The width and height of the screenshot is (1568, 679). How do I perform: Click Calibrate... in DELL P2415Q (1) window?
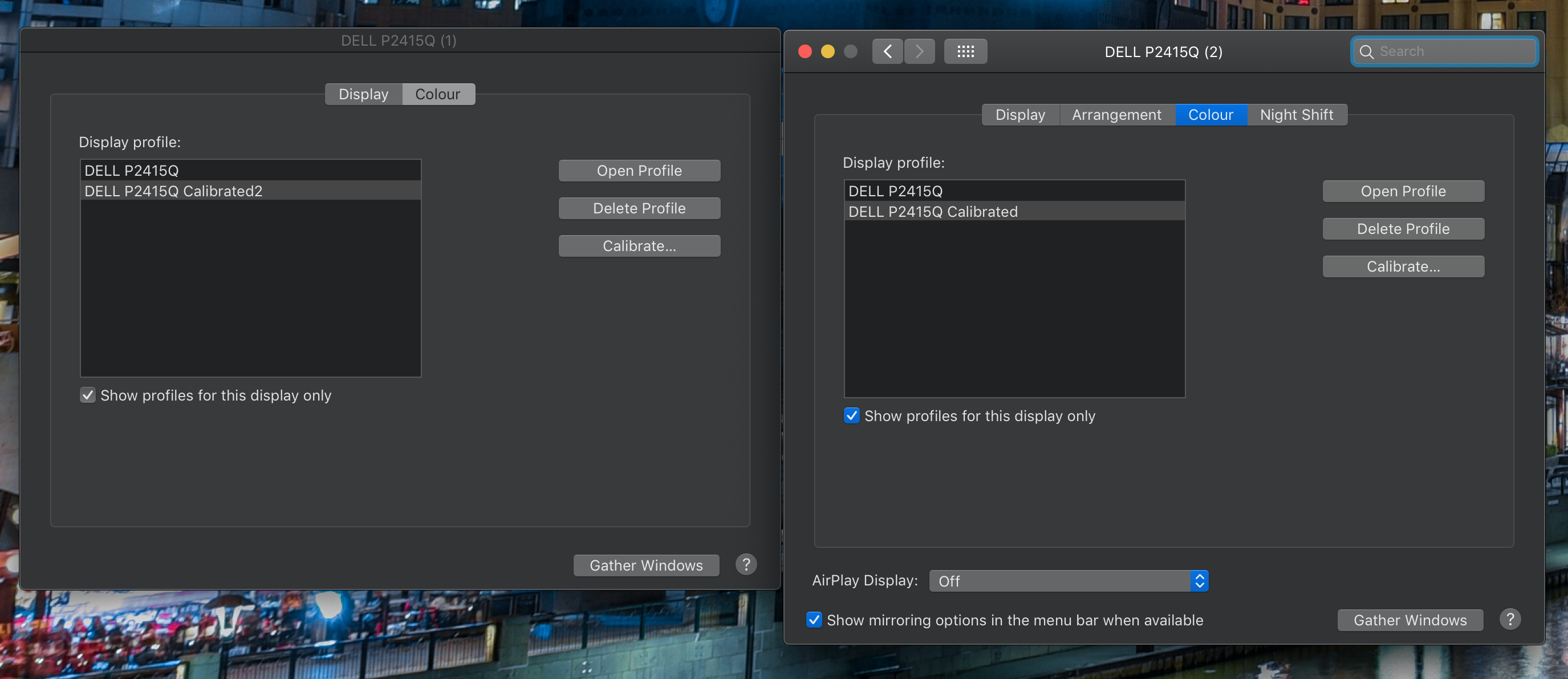pos(639,246)
